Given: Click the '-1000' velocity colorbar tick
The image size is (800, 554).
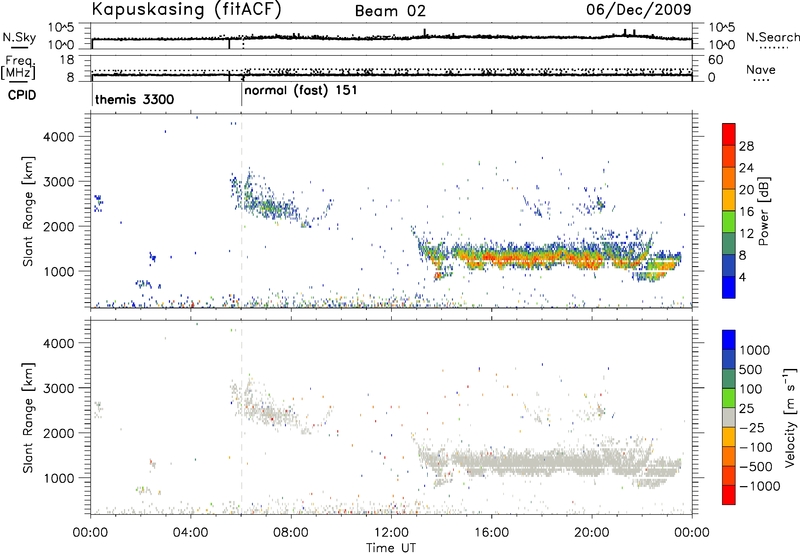Looking at the screenshot, I should point(759,486).
